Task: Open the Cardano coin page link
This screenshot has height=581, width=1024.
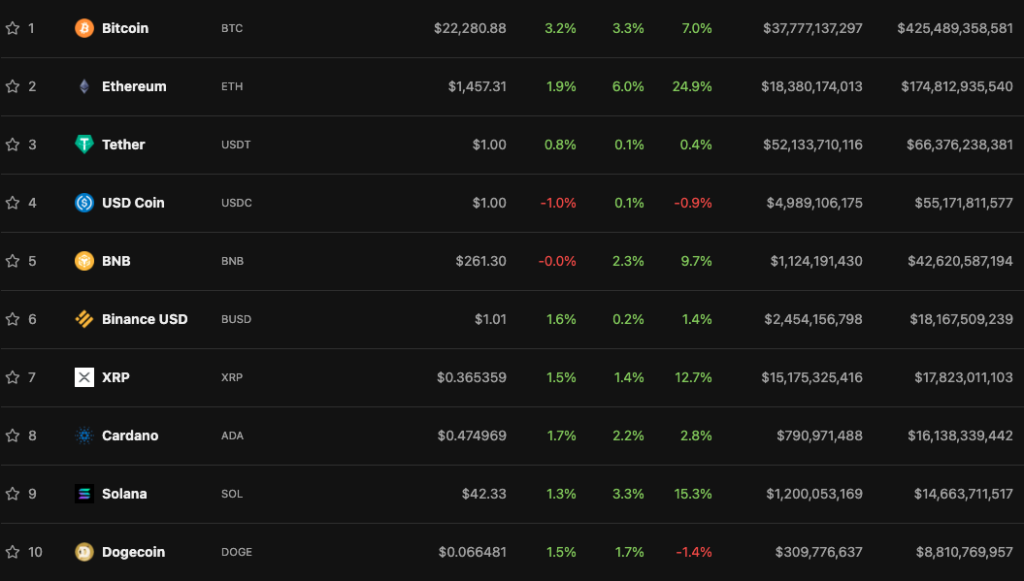Action: click(x=130, y=435)
